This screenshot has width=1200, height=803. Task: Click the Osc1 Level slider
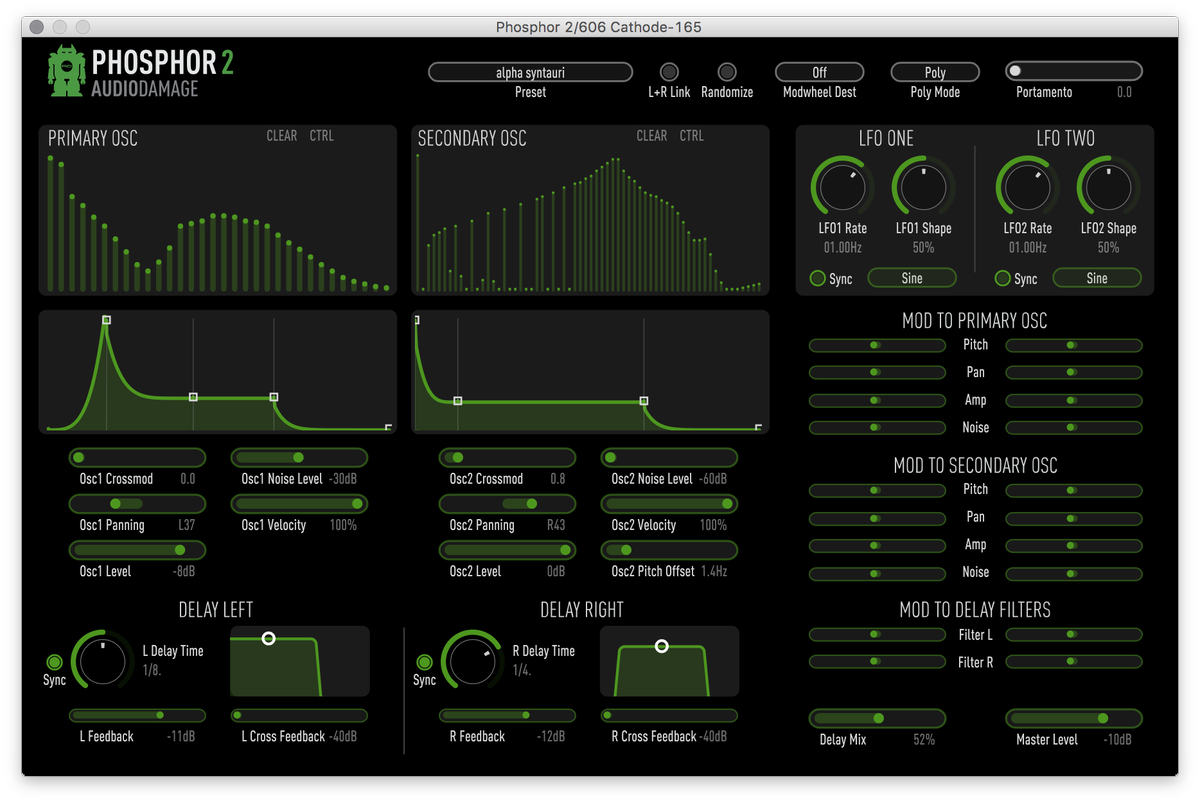pyautogui.click(x=137, y=550)
